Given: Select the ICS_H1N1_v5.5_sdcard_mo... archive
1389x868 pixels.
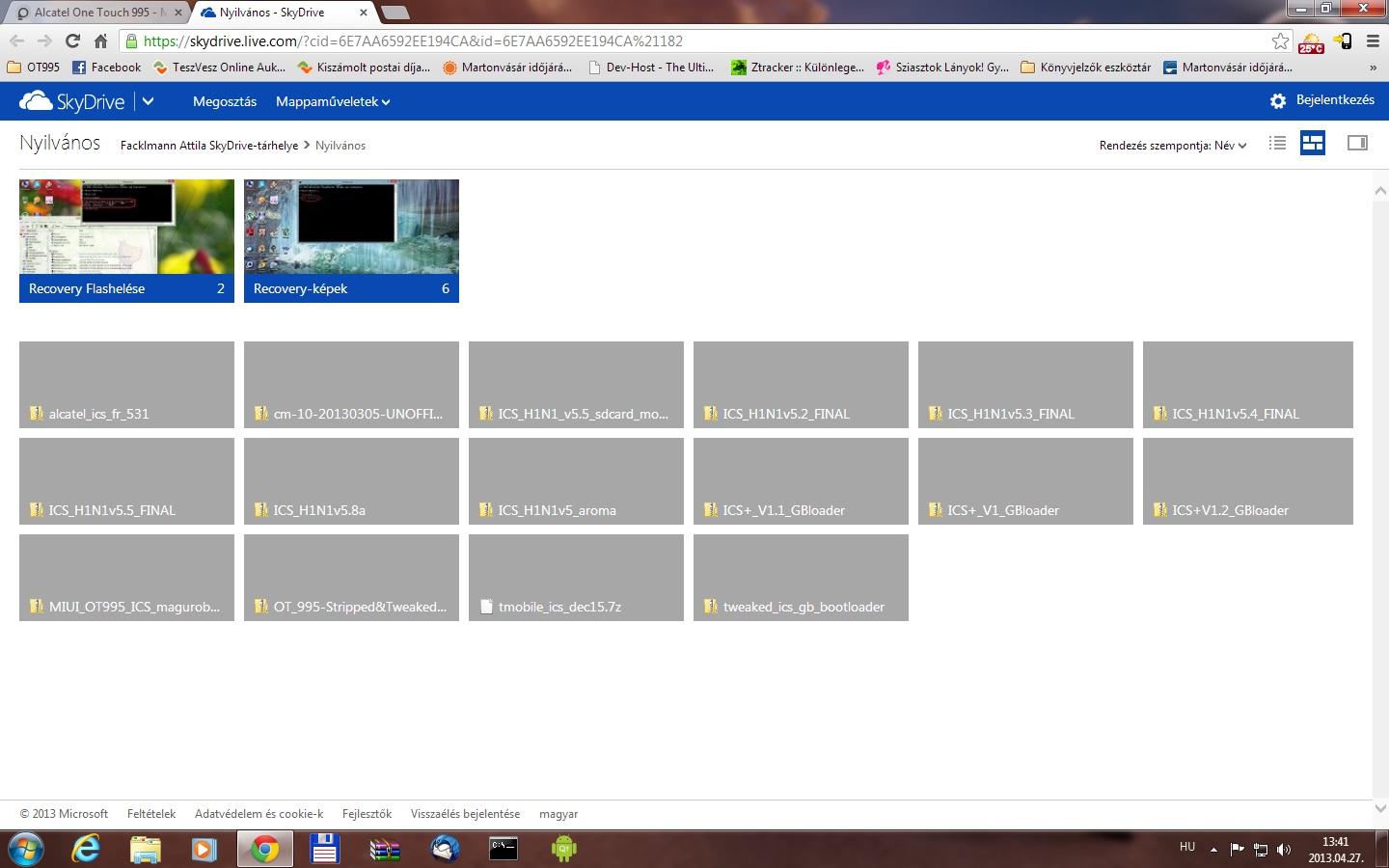Looking at the screenshot, I should point(576,385).
